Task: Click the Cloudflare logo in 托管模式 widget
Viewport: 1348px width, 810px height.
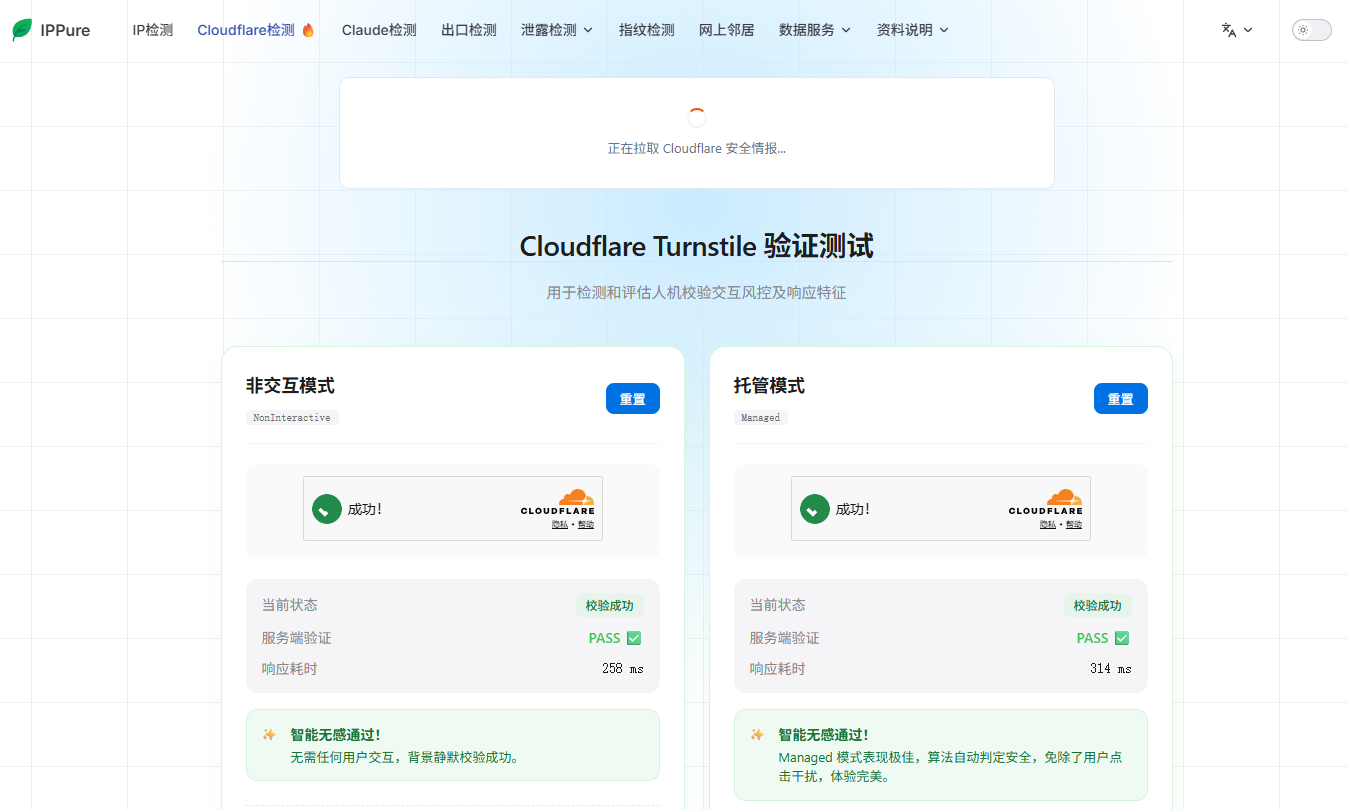Action: (1046, 502)
